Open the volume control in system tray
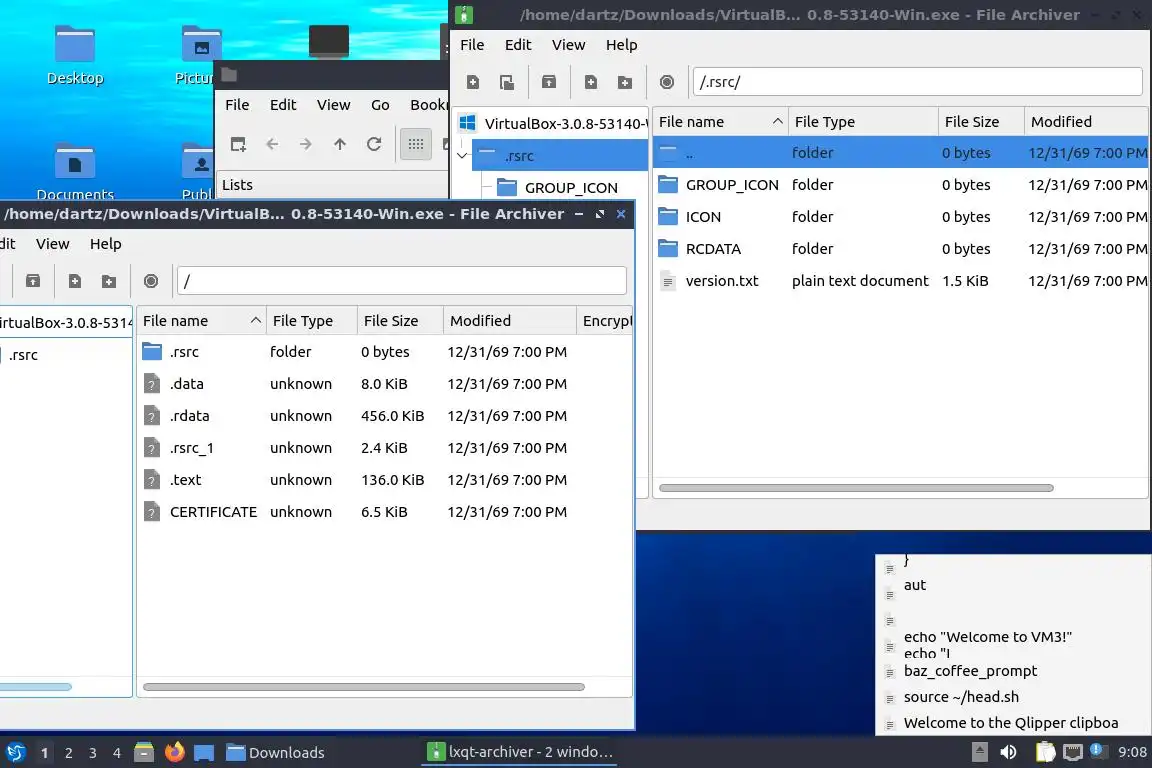The height and width of the screenshot is (768, 1152). (x=1008, y=752)
